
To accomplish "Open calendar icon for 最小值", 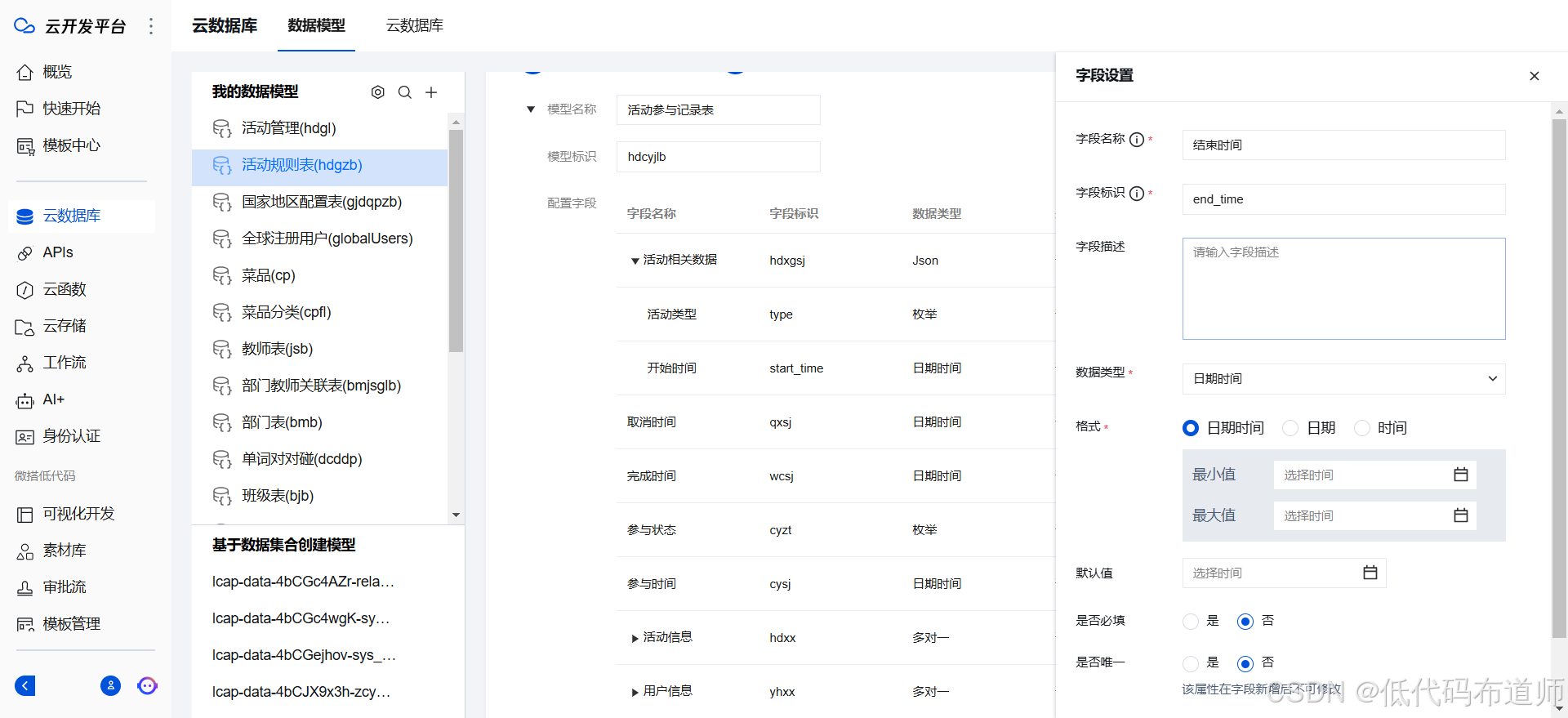I will click(1461, 475).
